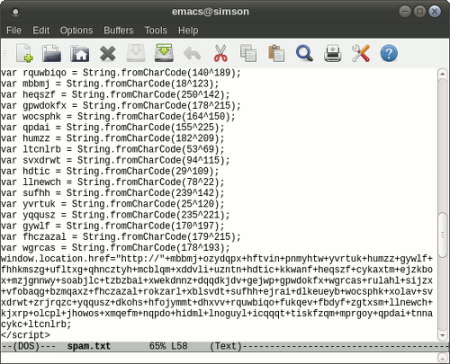Click the vertical scrollbar thumb
The width and height of the screenshot is (450, 364).
442,235
